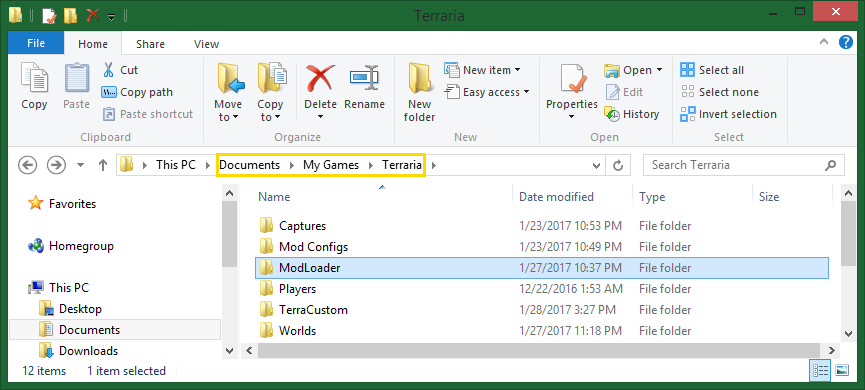Open recent locations dropdown arrow

coord(81,164)
